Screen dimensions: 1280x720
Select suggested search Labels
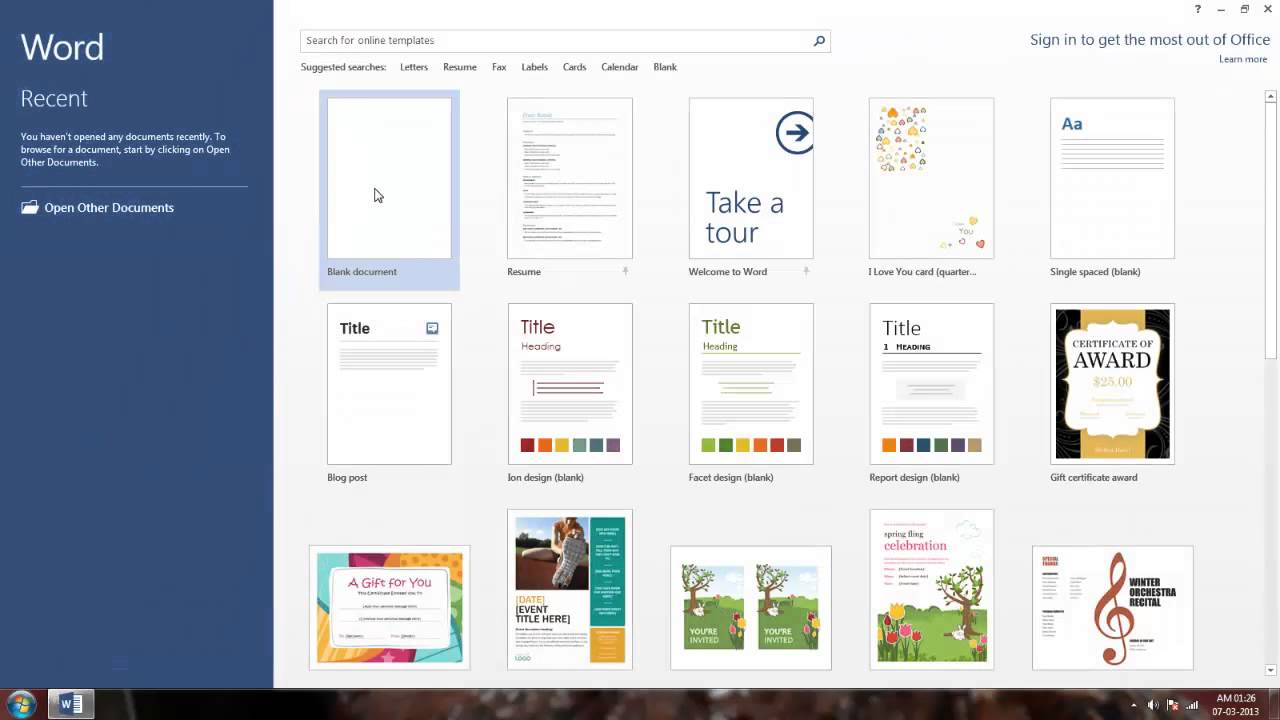coord(535,67)
